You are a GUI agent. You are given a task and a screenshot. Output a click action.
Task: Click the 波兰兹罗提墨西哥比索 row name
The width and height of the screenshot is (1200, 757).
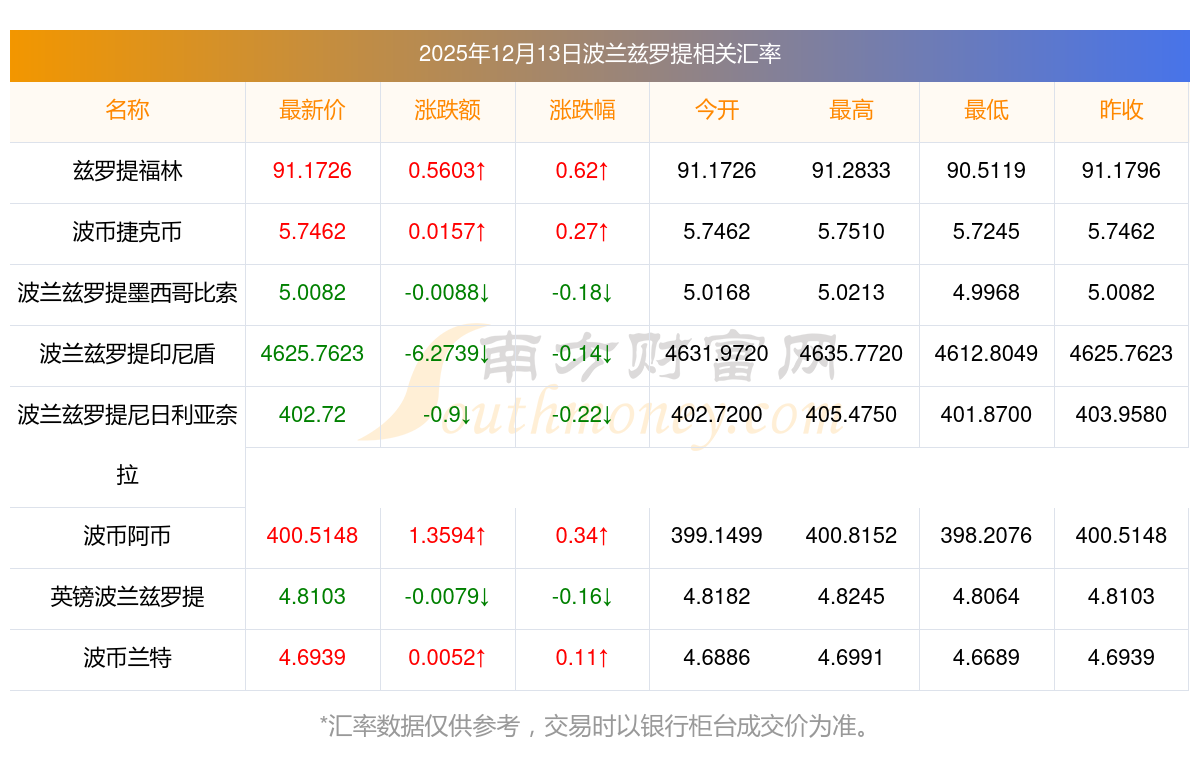(x=127, y=293)
